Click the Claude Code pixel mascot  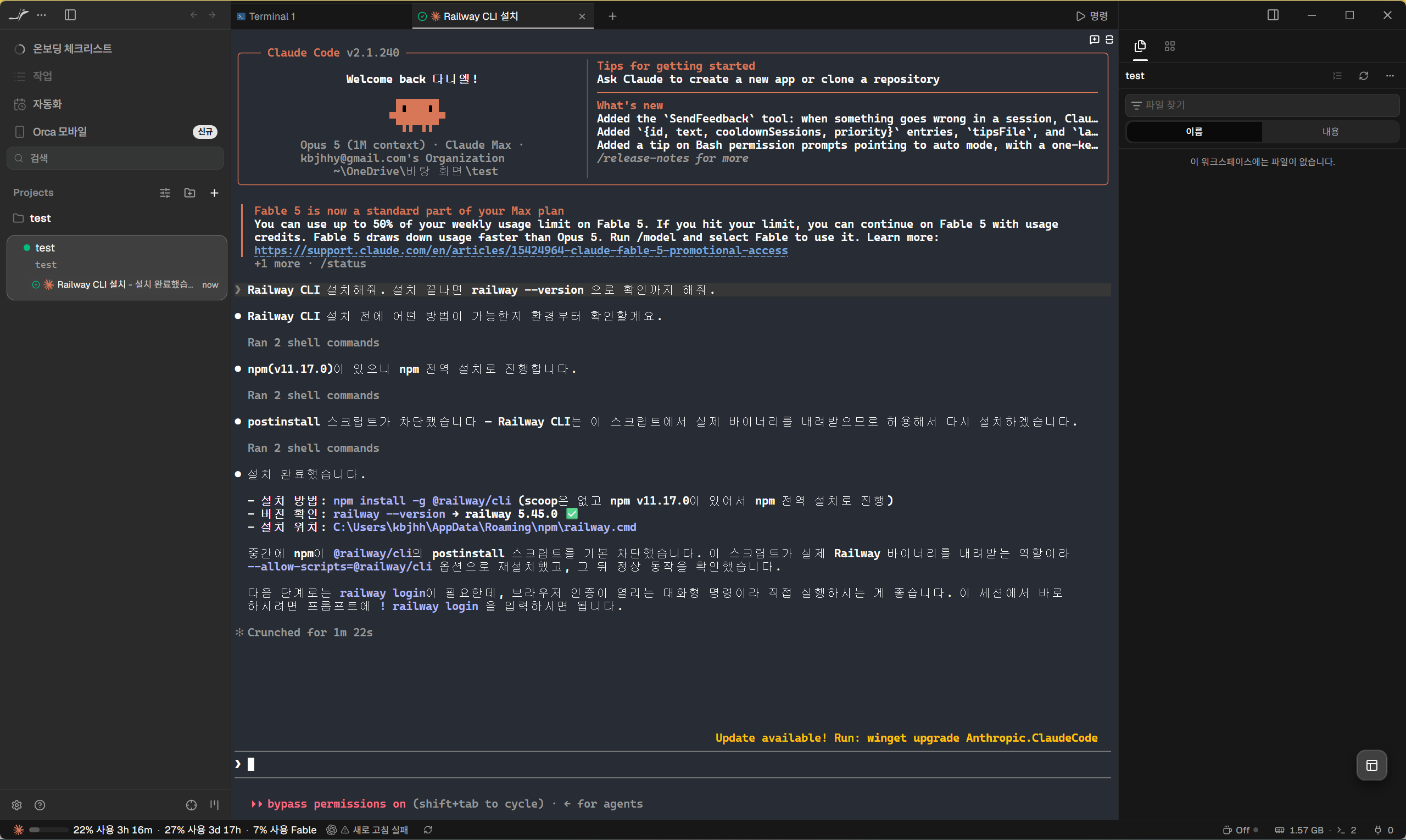click(417, 114)
